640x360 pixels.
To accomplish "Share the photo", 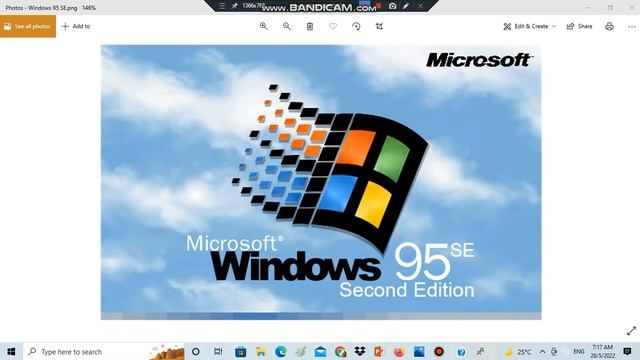I will click(580, 26).
